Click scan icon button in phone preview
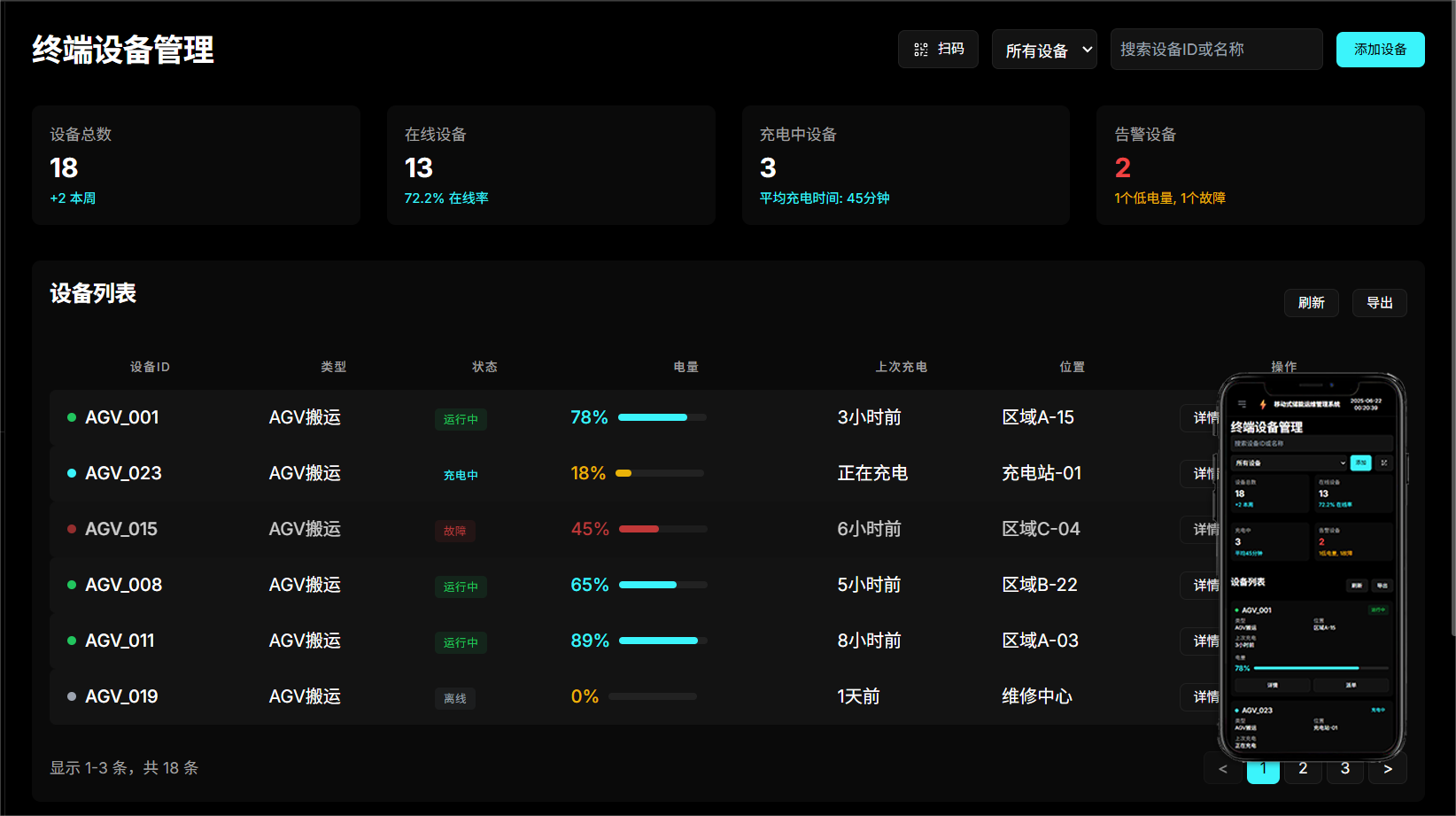 pyautogui.click(x=1383, y=462)
